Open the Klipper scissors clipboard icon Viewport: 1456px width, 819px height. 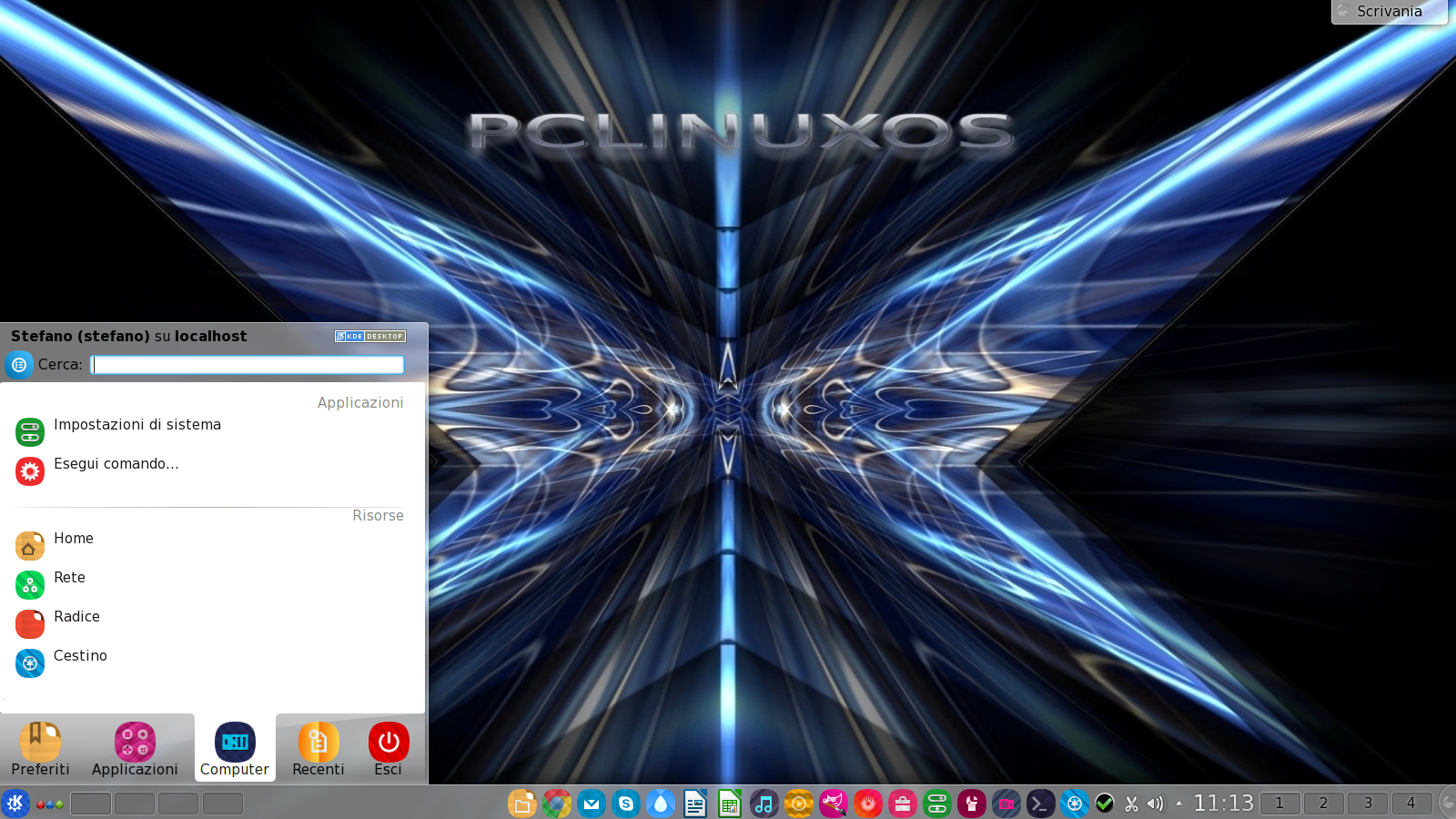tap(1131, 804)
